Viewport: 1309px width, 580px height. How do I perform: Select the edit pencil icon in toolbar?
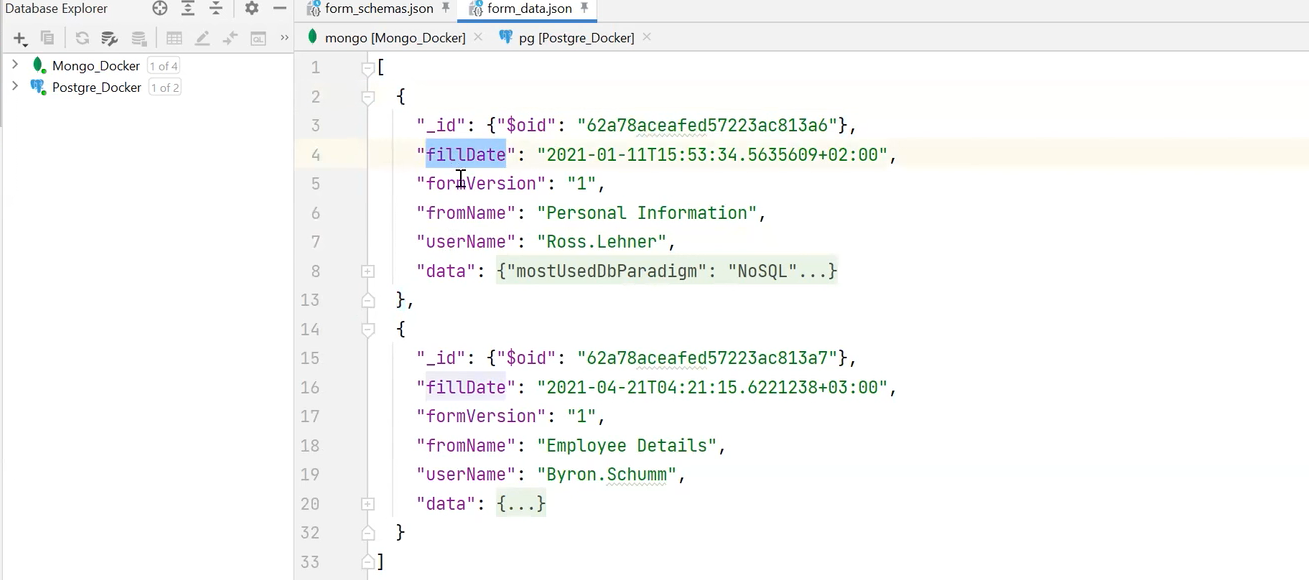point(202,38)
